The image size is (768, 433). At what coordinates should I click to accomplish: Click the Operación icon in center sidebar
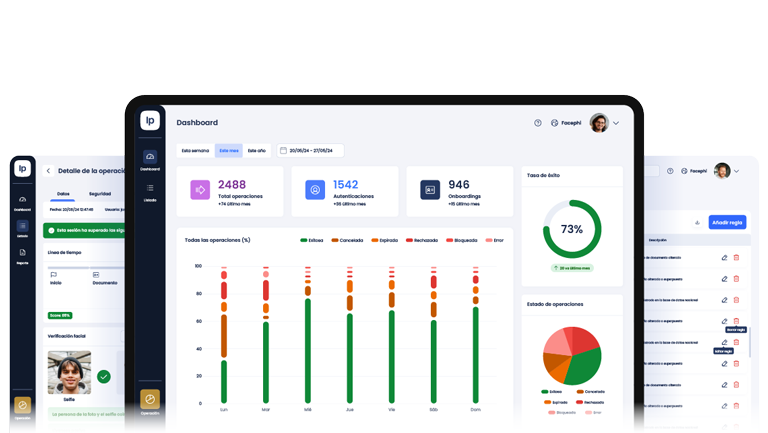pyautogui.click(x=150, y=399)
